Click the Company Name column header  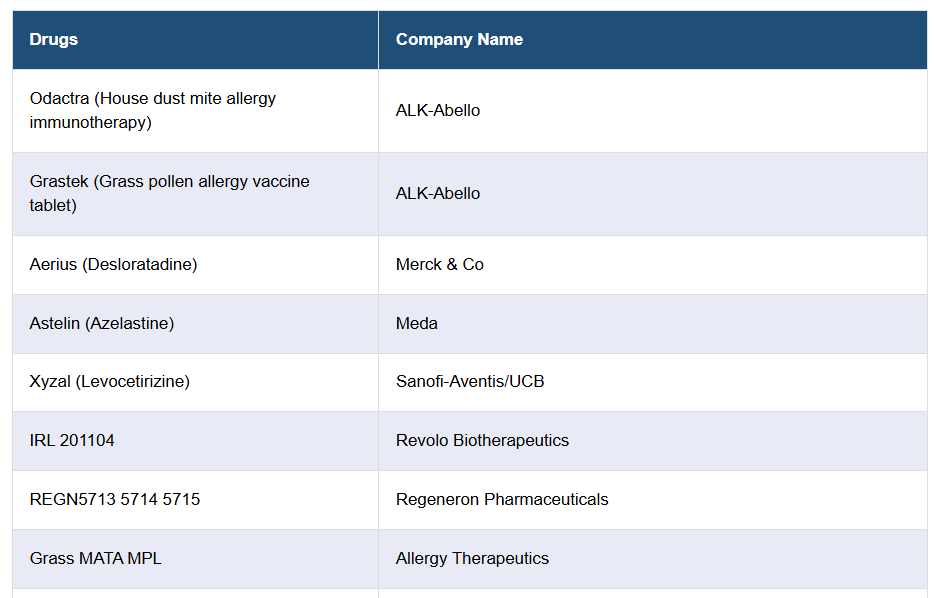[x=459, y=40]
